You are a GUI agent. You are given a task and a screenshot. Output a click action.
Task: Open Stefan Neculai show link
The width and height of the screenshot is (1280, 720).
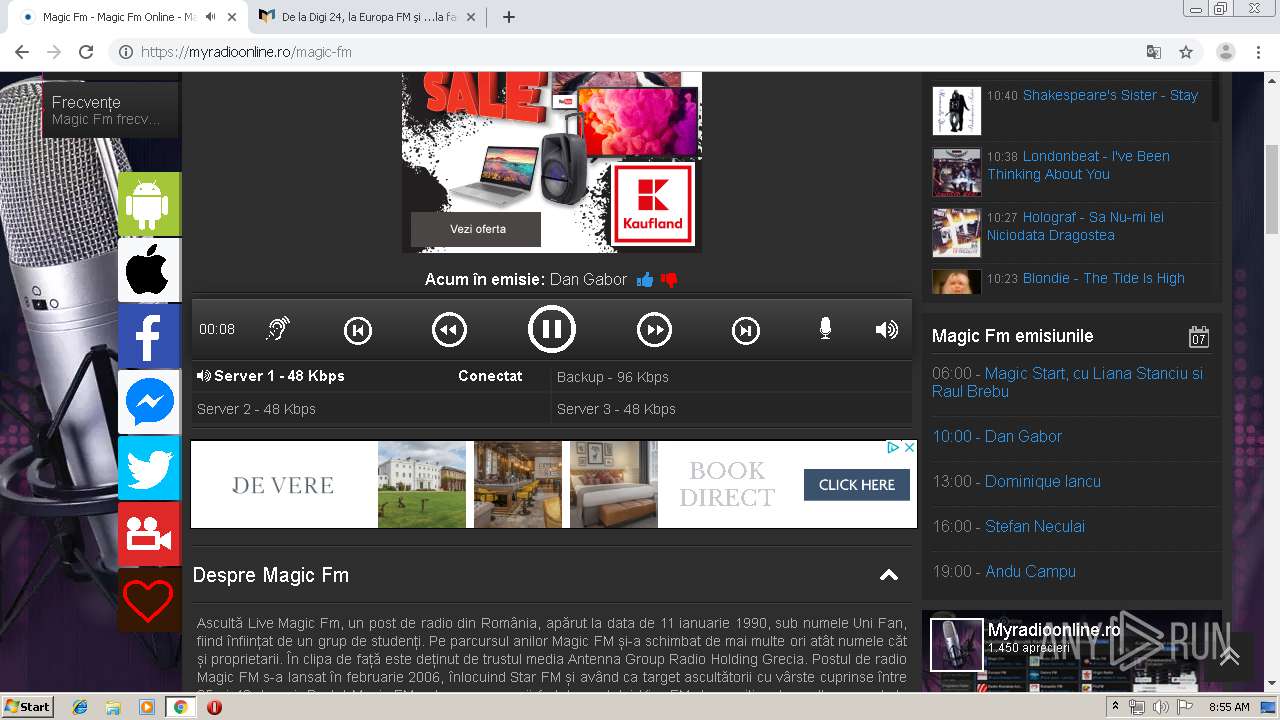(x=1034, y=526)
